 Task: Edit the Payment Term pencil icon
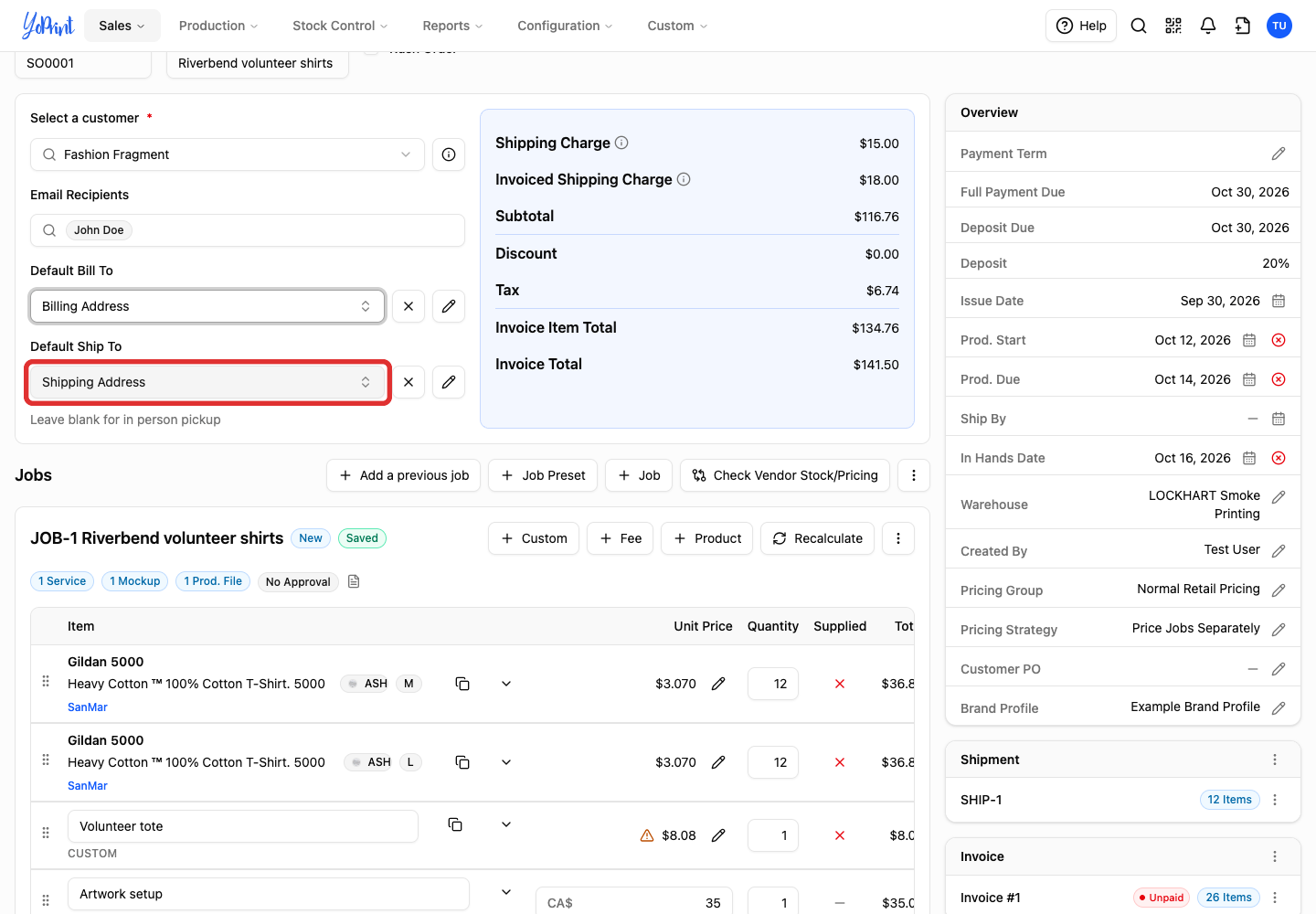1279,154
